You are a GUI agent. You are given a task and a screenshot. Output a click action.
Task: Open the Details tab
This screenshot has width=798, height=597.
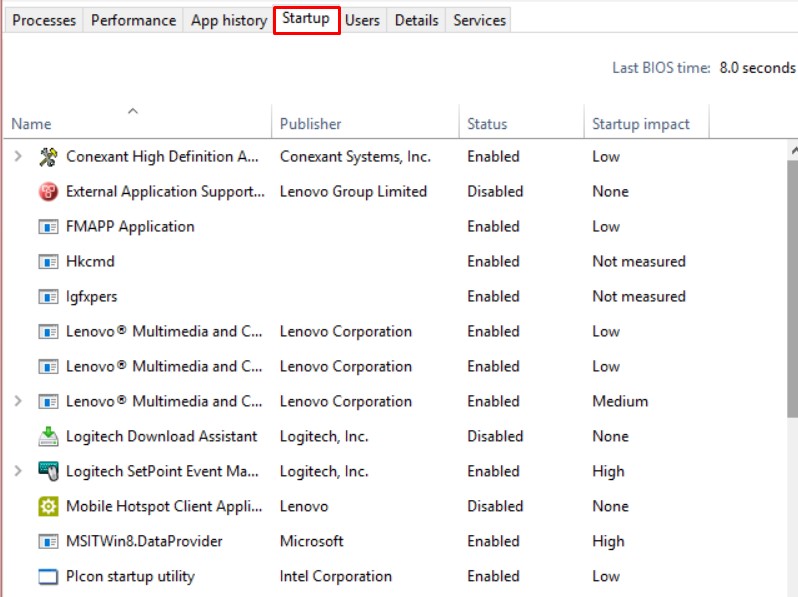click(x=416, y=20)
